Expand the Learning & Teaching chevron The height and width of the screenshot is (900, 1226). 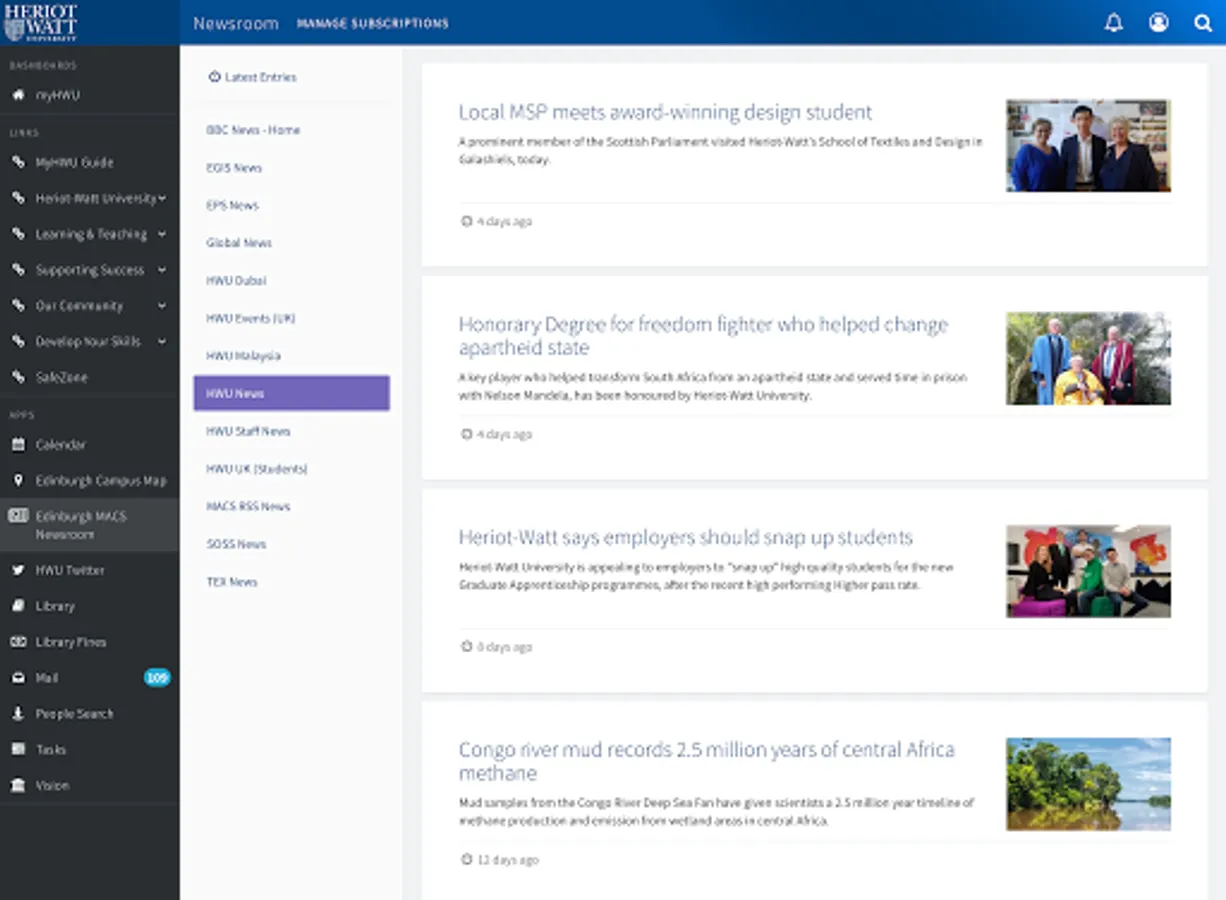point(162,234)
